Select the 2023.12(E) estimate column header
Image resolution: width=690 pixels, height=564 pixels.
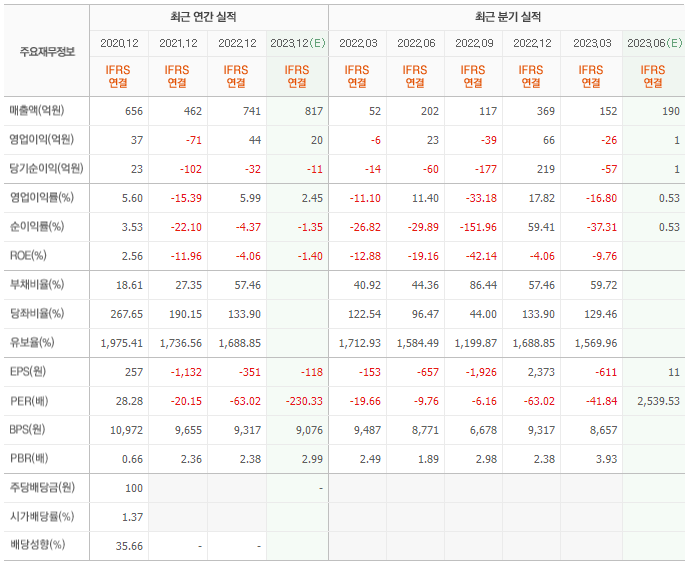pyautogui.click(x=298, y=43)
